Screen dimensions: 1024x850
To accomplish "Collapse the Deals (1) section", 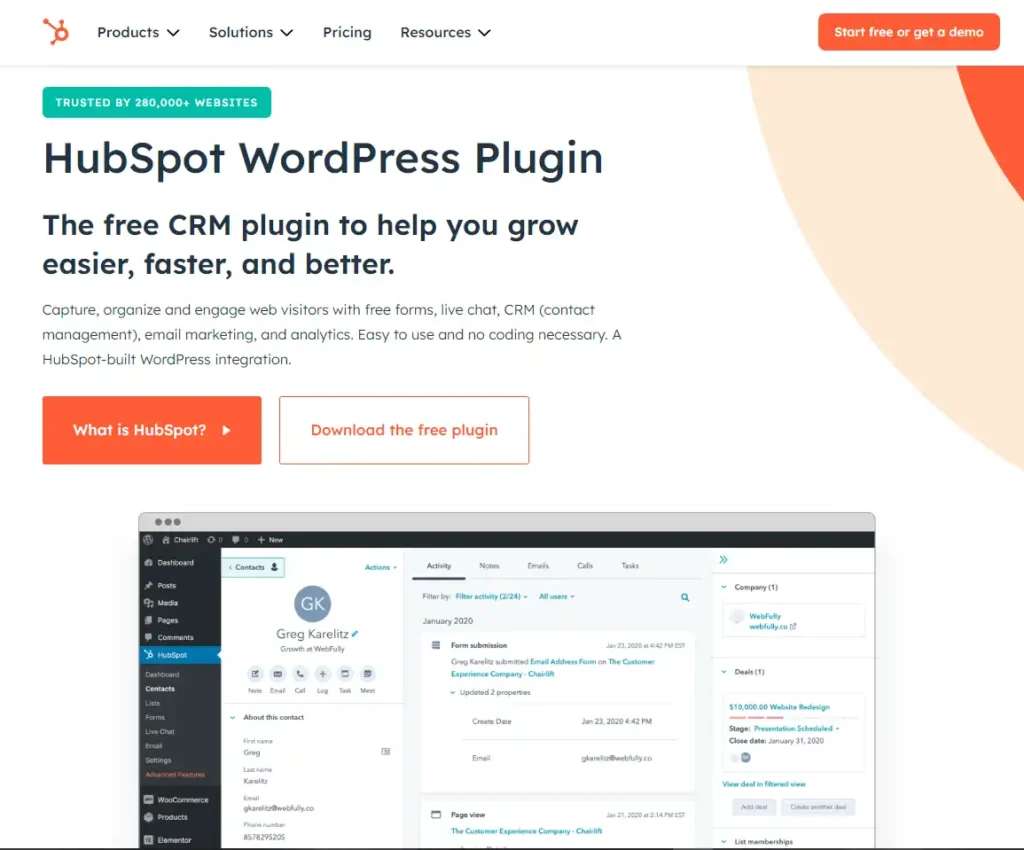I will (x=723, y=671).
